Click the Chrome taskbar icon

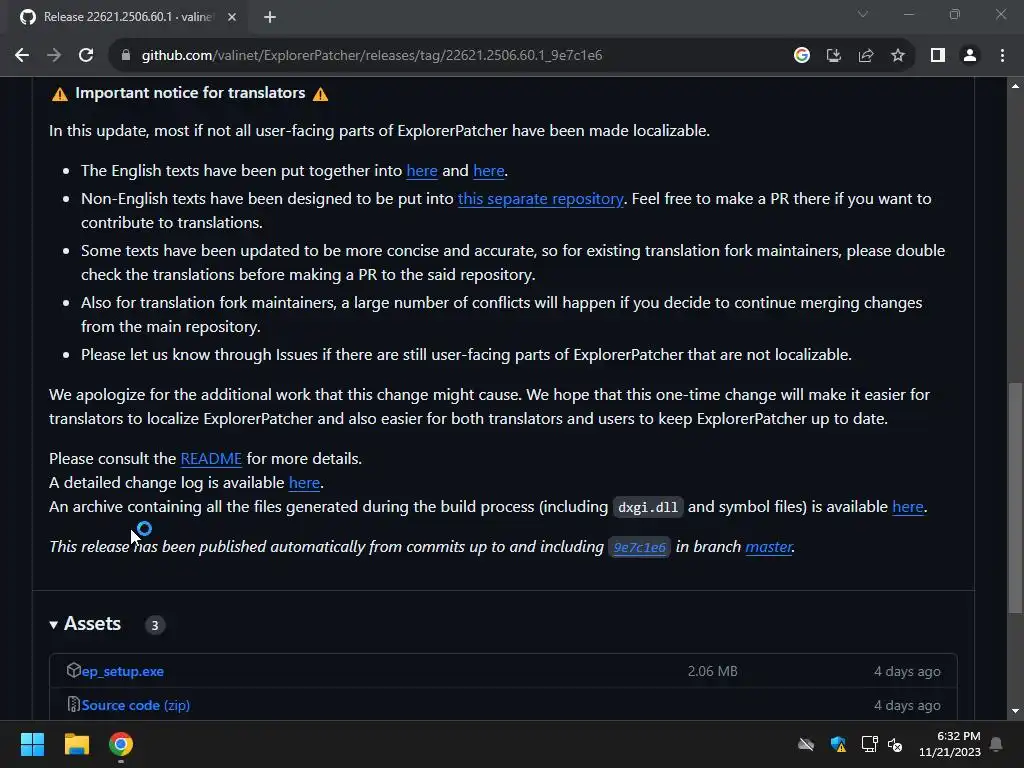point(120,744)
